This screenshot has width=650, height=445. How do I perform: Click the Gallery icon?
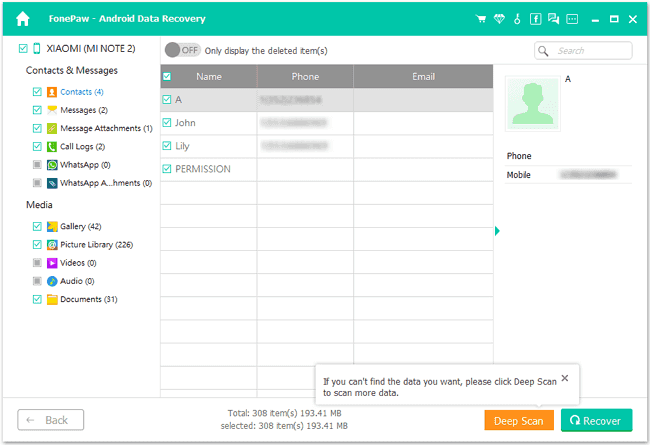pos(52,226)
